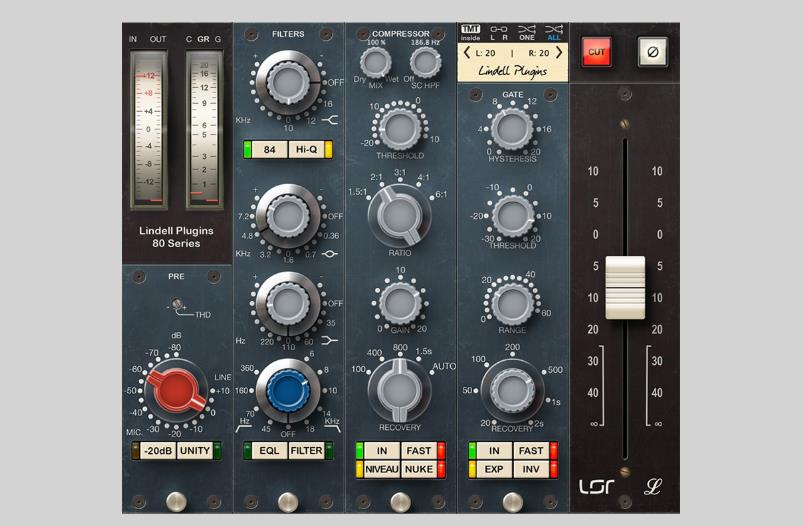Toggle the gate IN button
804x526 pixels.
tap(494, 451)
